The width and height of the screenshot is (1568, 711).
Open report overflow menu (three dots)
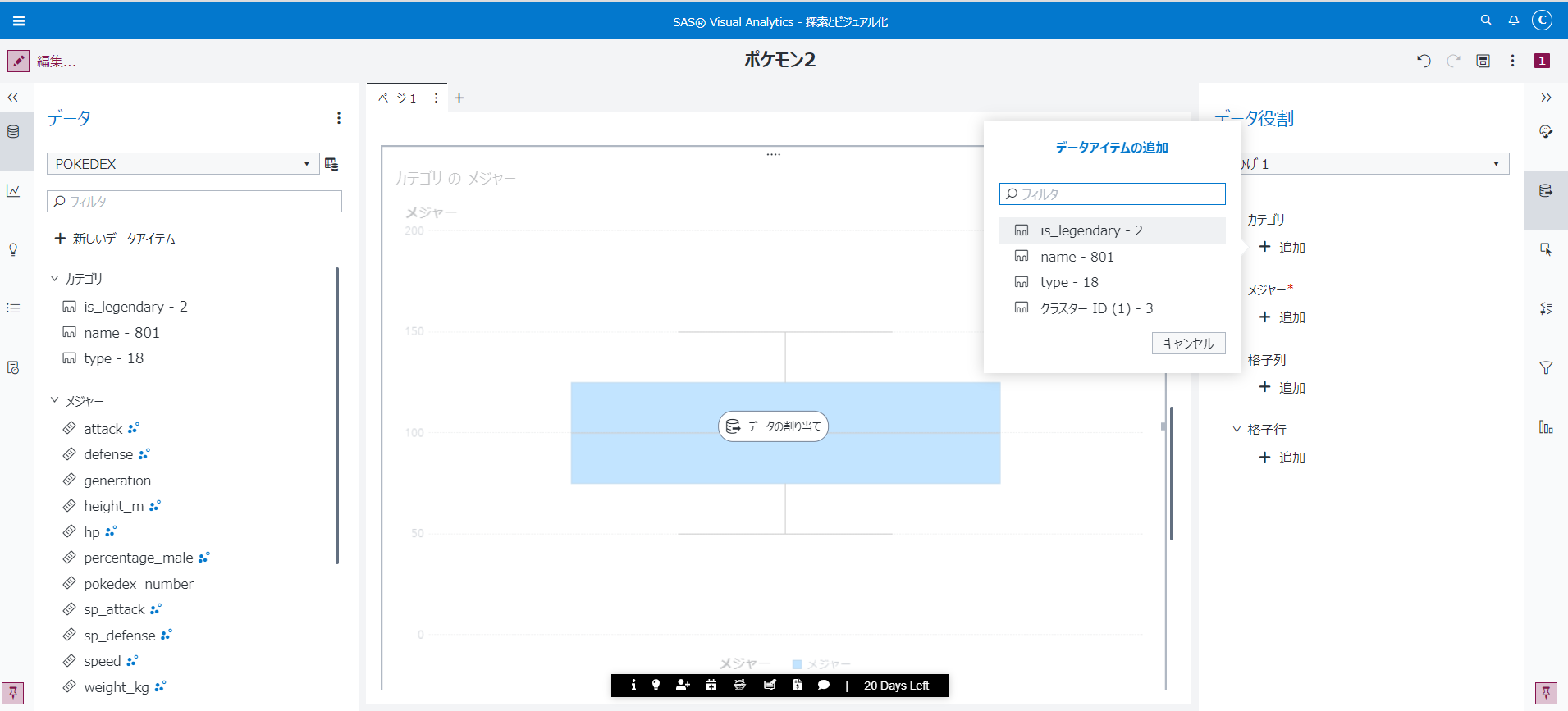[1512, 61]
